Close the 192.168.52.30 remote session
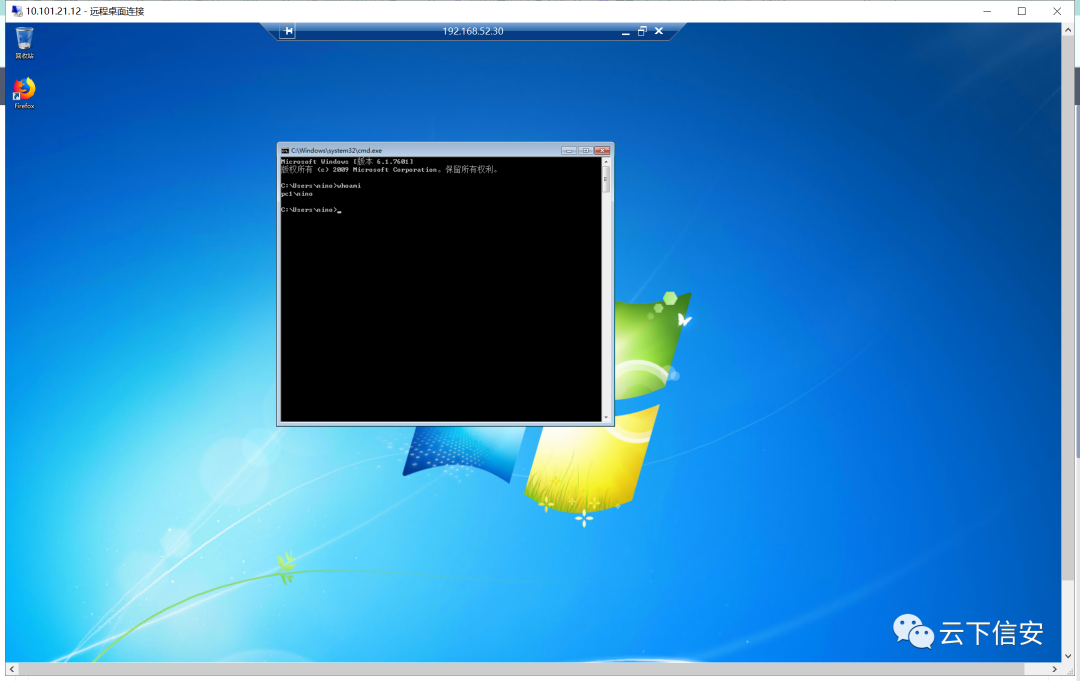The image size is (1080, 681). click(x=659, y=31)
